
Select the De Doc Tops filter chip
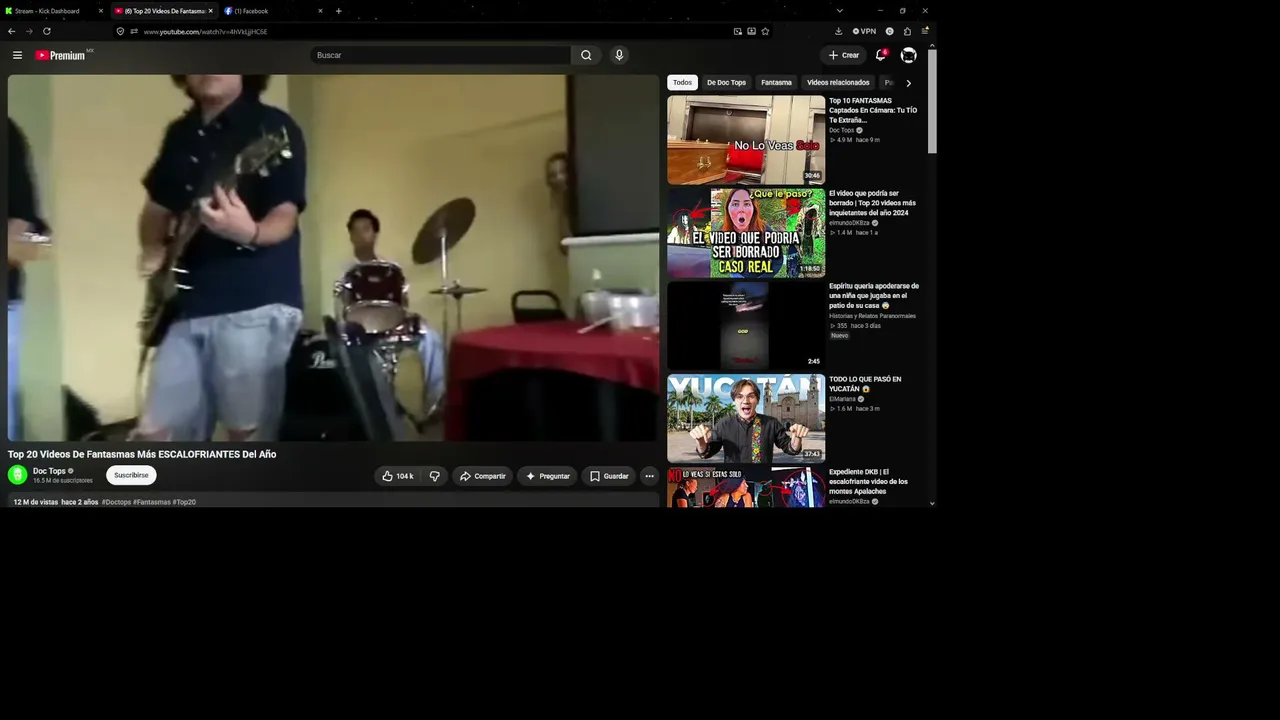[726, 83]
